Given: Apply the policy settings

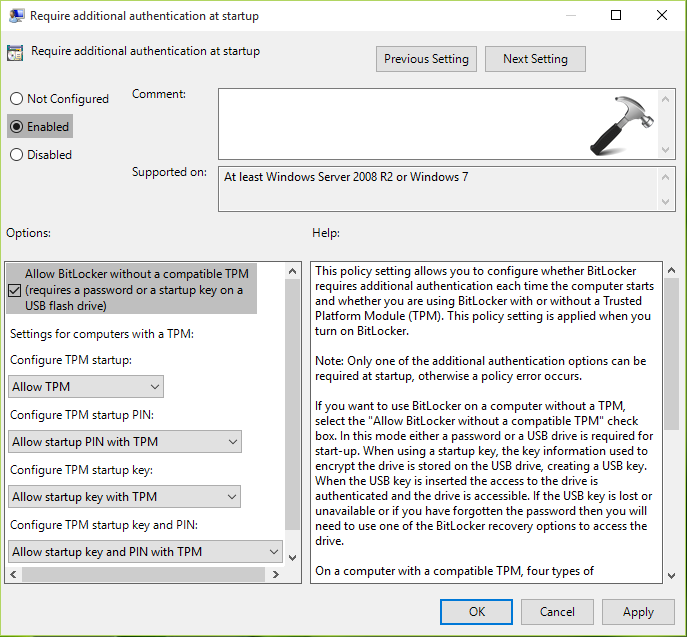Looking at the screenshot, I should click(x=638, y=612).
